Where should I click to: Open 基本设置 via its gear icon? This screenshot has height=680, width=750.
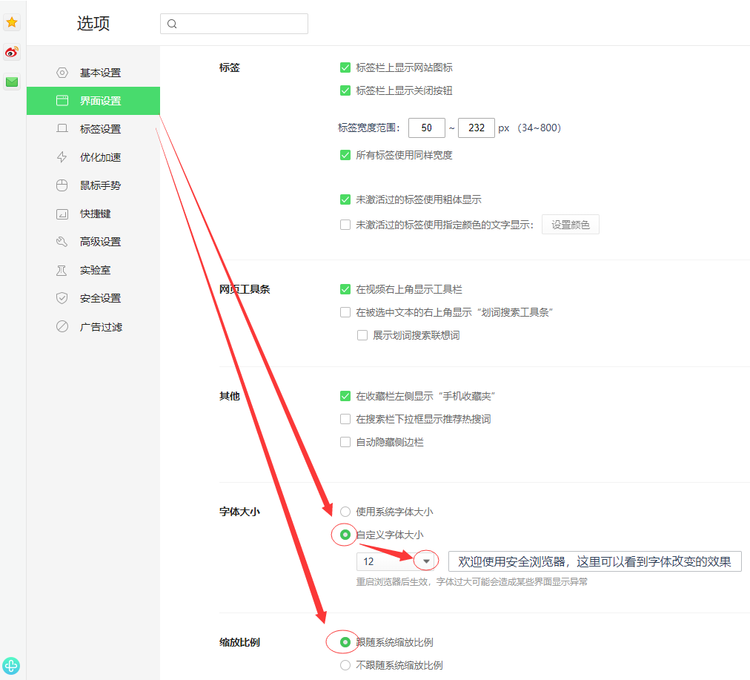(62, 73)
